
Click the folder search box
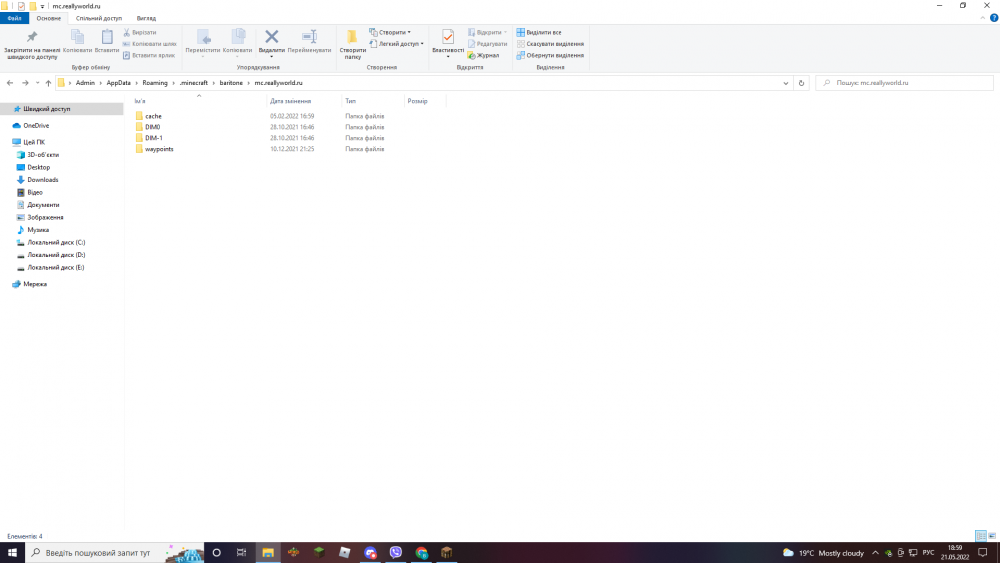pyautogui.click(x=904, y=83)
